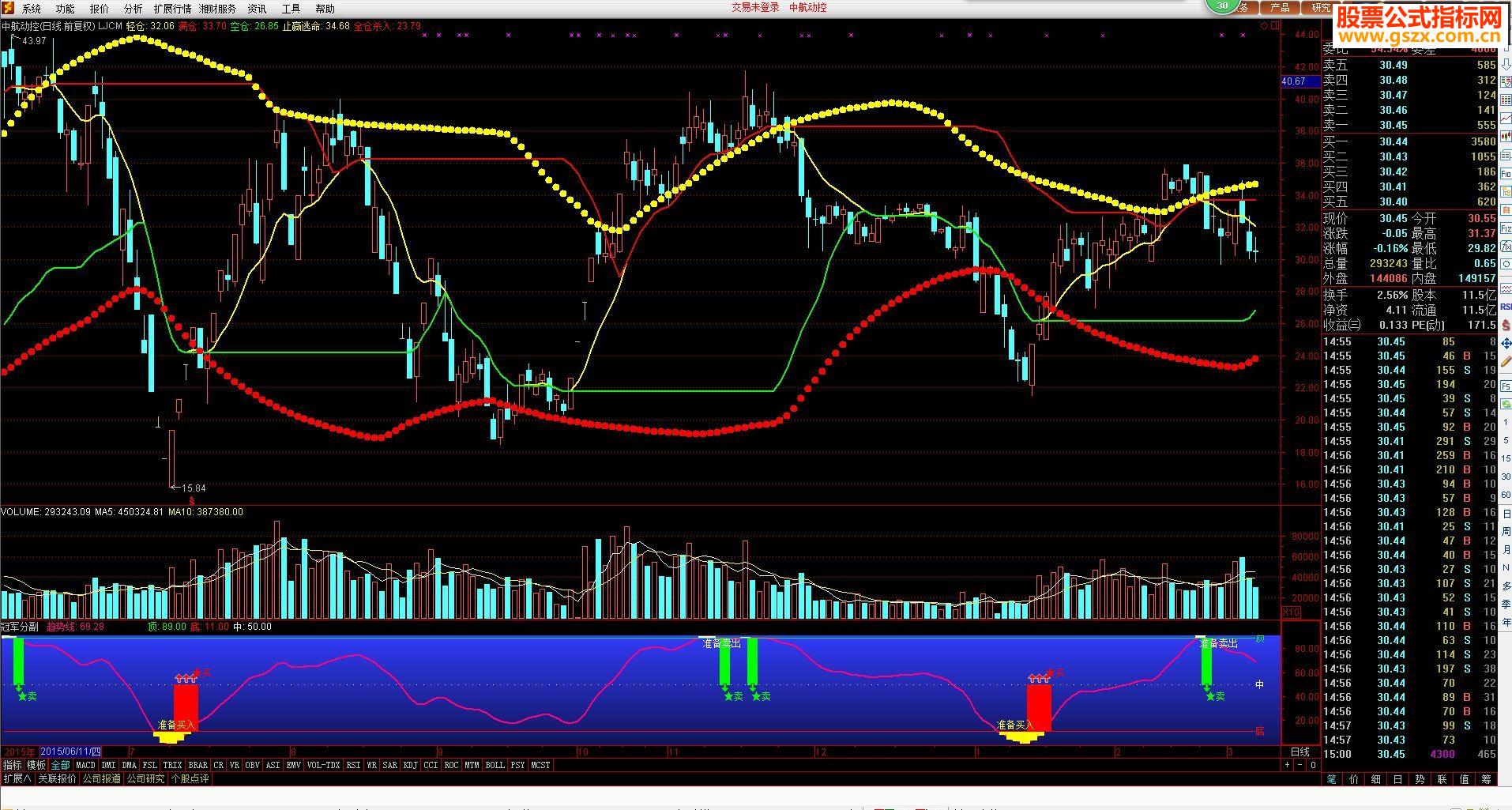Screen dimensions: 1512x810
Task: Click the 交易未登录 status link
Action: click(x=755, y=7)
